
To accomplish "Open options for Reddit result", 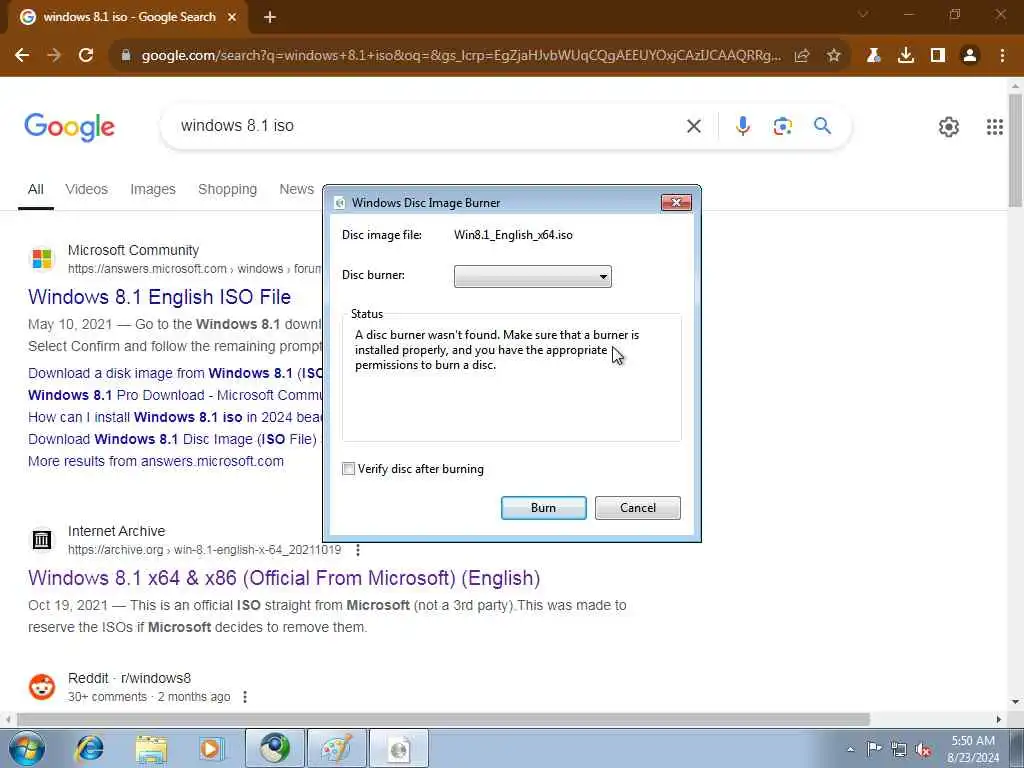I will click(245, 697).
